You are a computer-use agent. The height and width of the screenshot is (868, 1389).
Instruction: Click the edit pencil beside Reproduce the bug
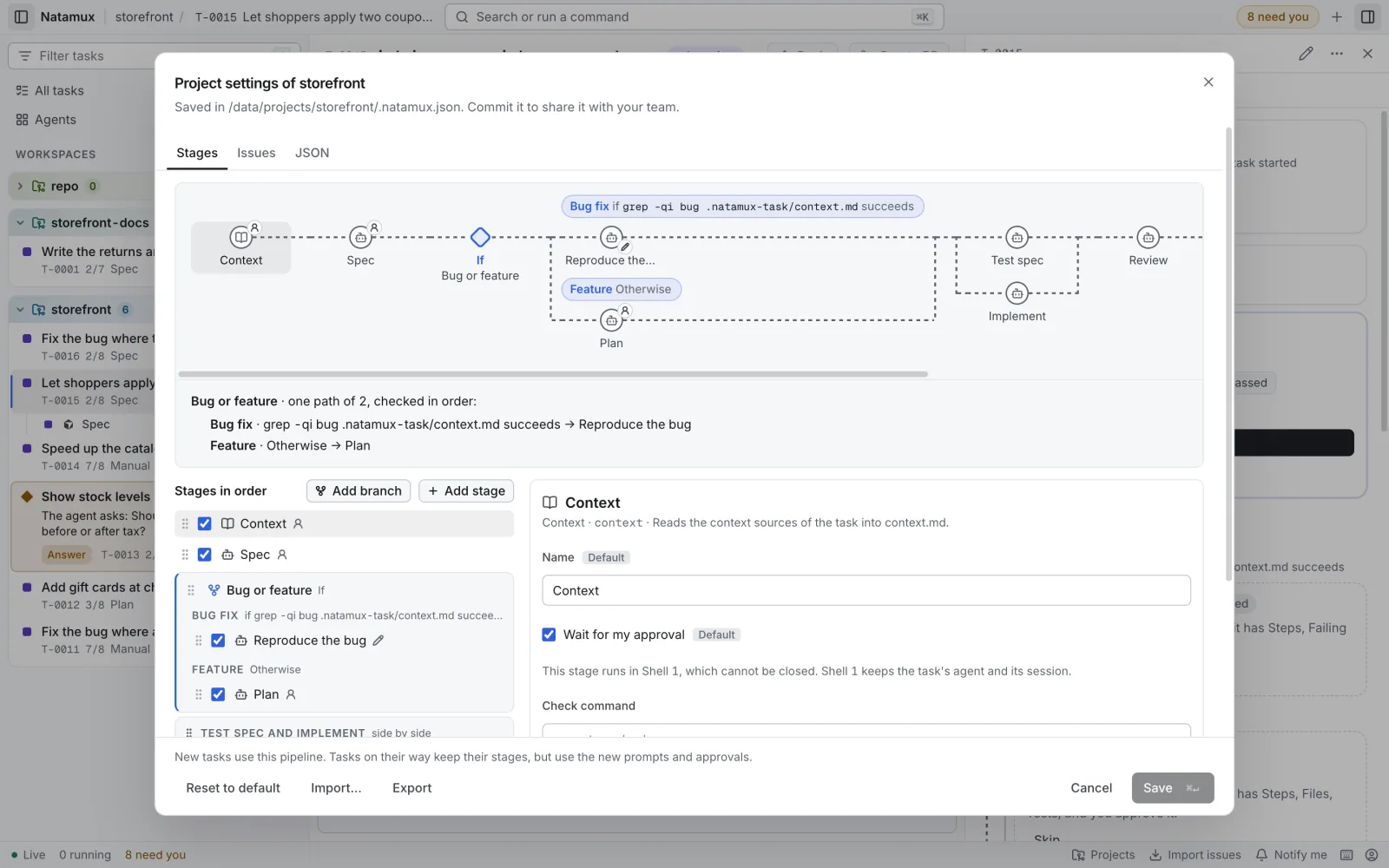click(x=379, y=641)
